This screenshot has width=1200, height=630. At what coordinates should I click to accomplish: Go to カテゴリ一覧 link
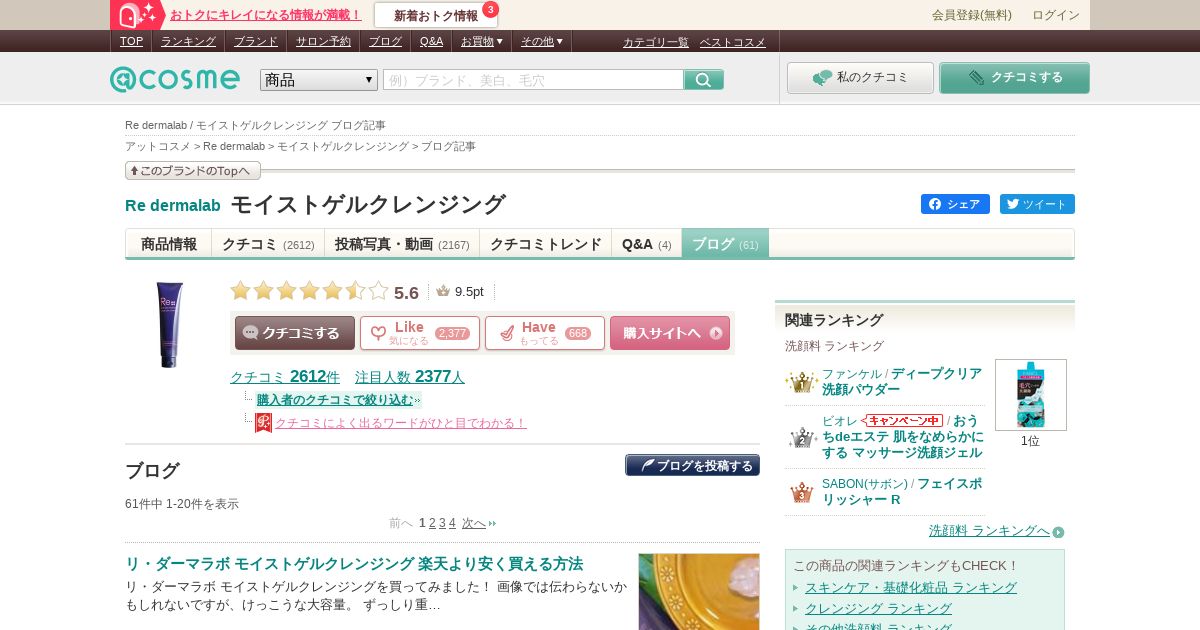click(x=656, y=42)
